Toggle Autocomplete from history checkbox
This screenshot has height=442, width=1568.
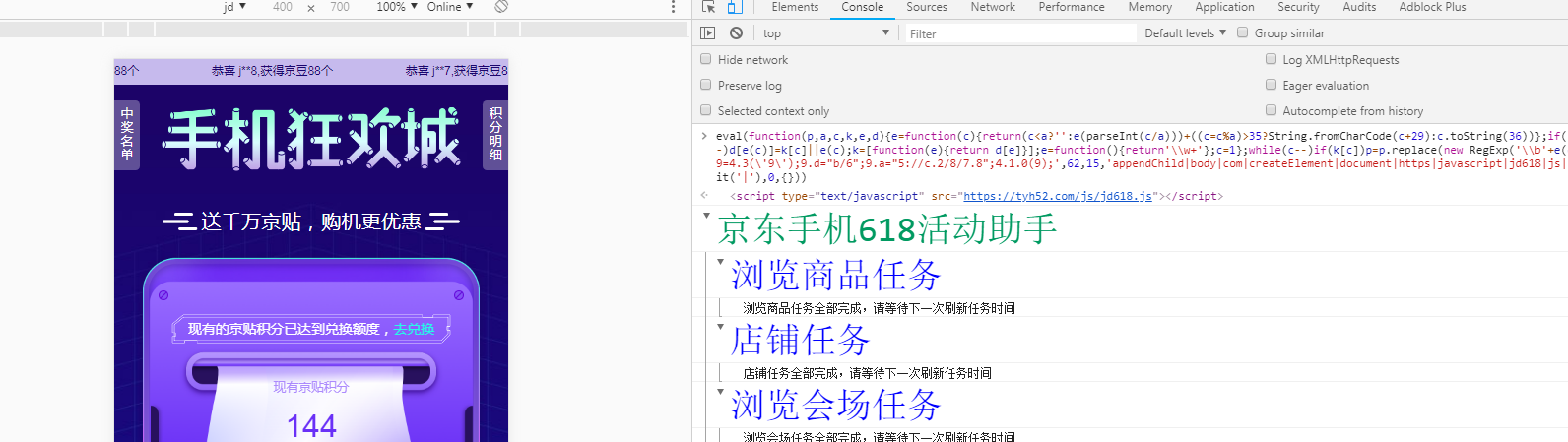(x=1271, y=110)
